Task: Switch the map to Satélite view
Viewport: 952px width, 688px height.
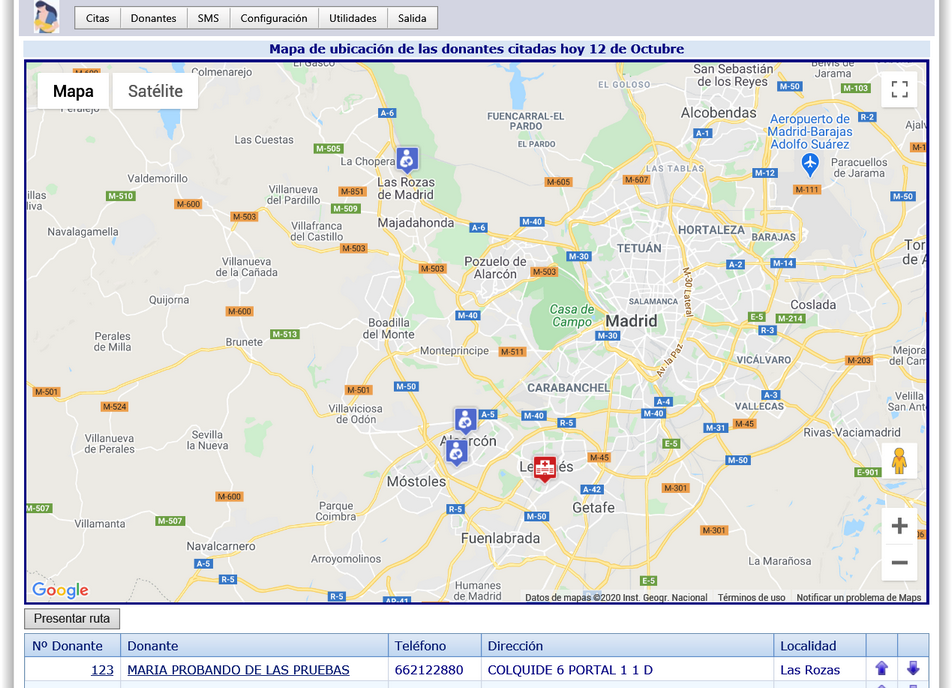Action: 155,91
